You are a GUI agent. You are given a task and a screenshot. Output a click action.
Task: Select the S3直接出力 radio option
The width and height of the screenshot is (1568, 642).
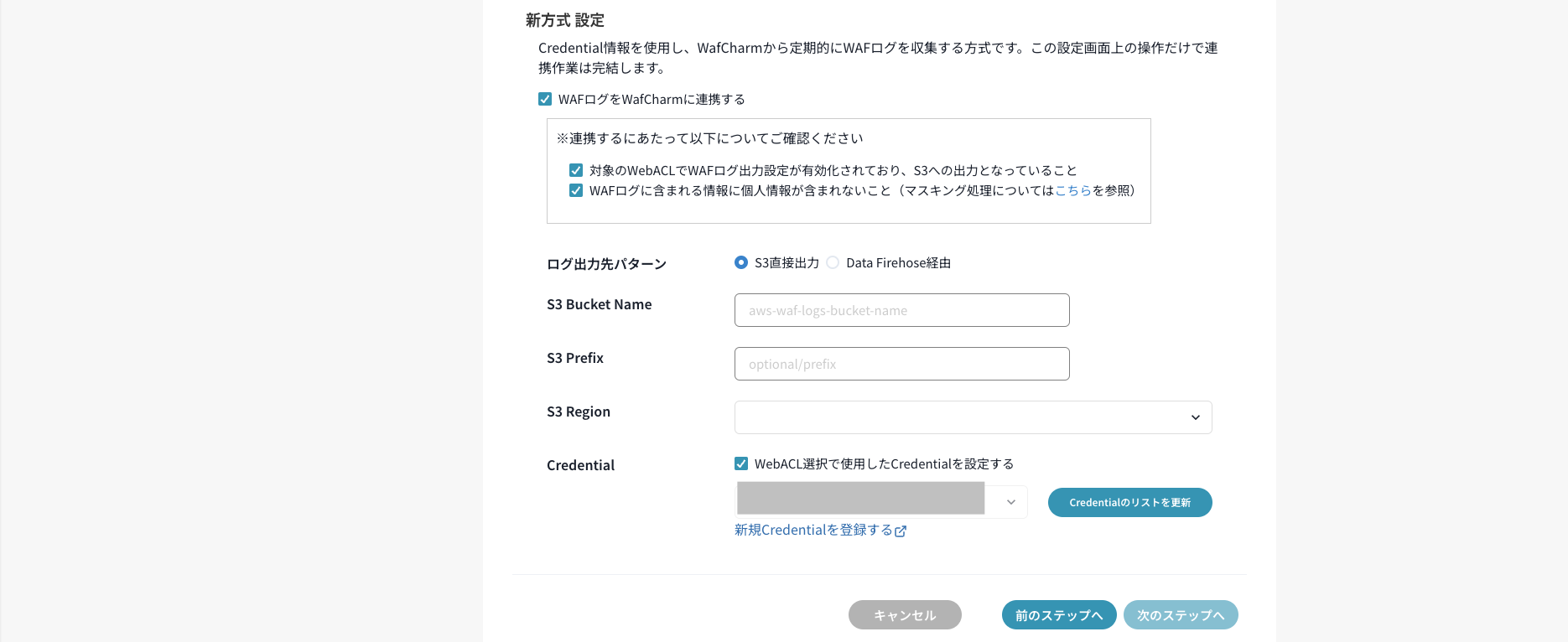pos(741,262)
